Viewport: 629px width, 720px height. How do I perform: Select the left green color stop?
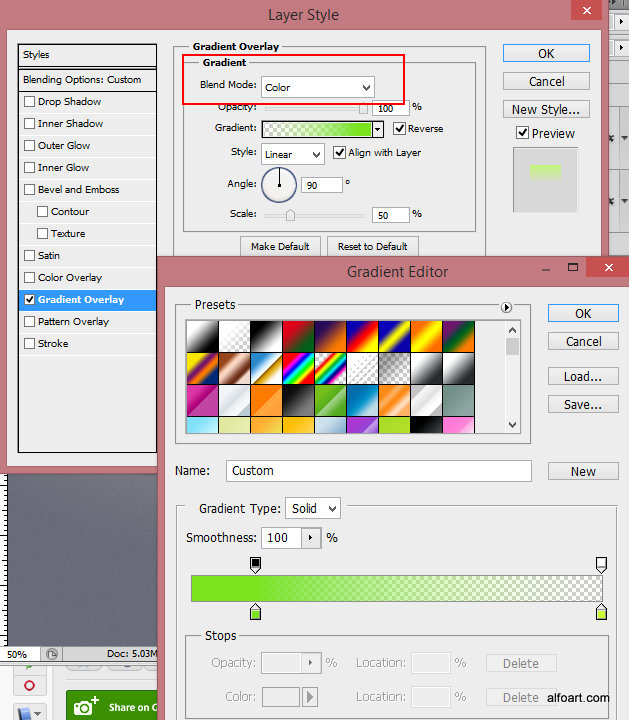coord(255,611)
